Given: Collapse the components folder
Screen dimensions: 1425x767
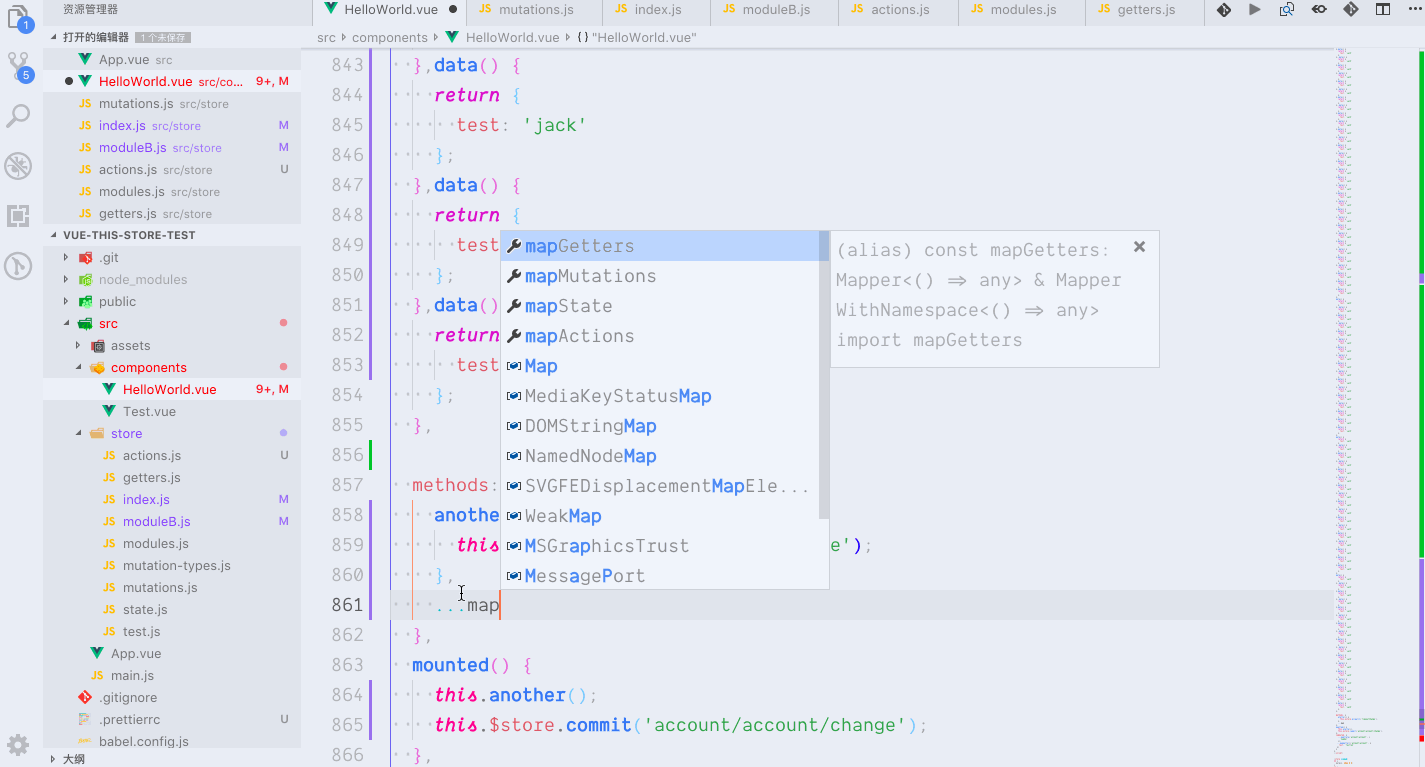Looking at the screenshot, I should 78,367.
